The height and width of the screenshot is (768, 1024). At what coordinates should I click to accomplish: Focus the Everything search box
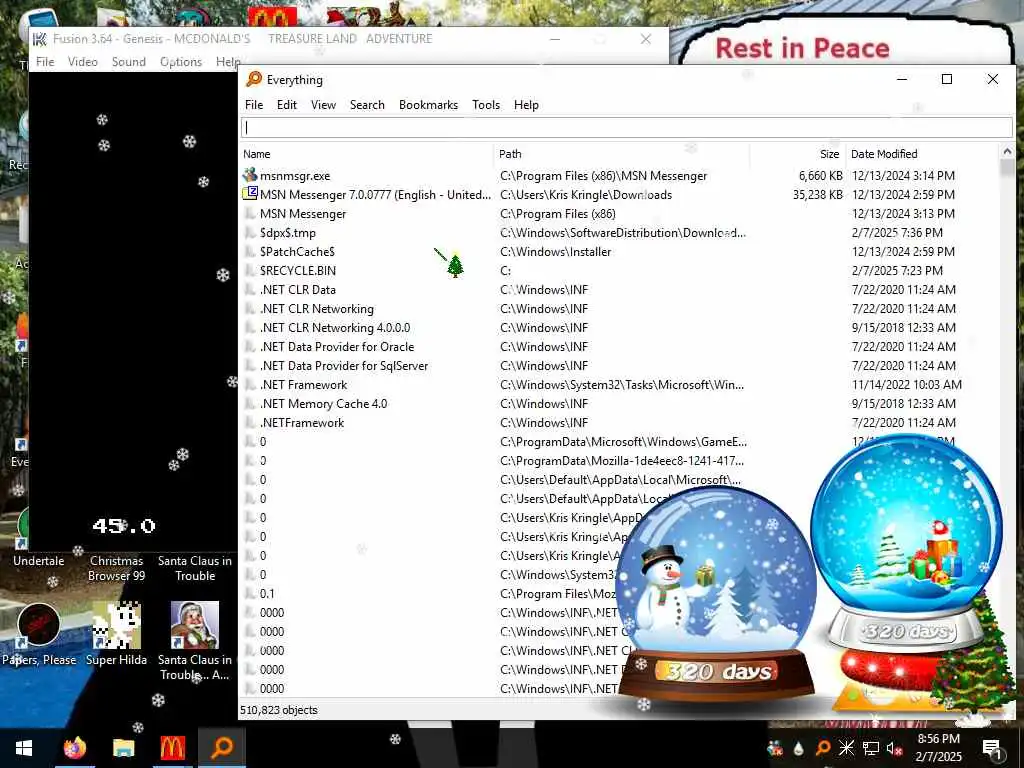point(627,127)
